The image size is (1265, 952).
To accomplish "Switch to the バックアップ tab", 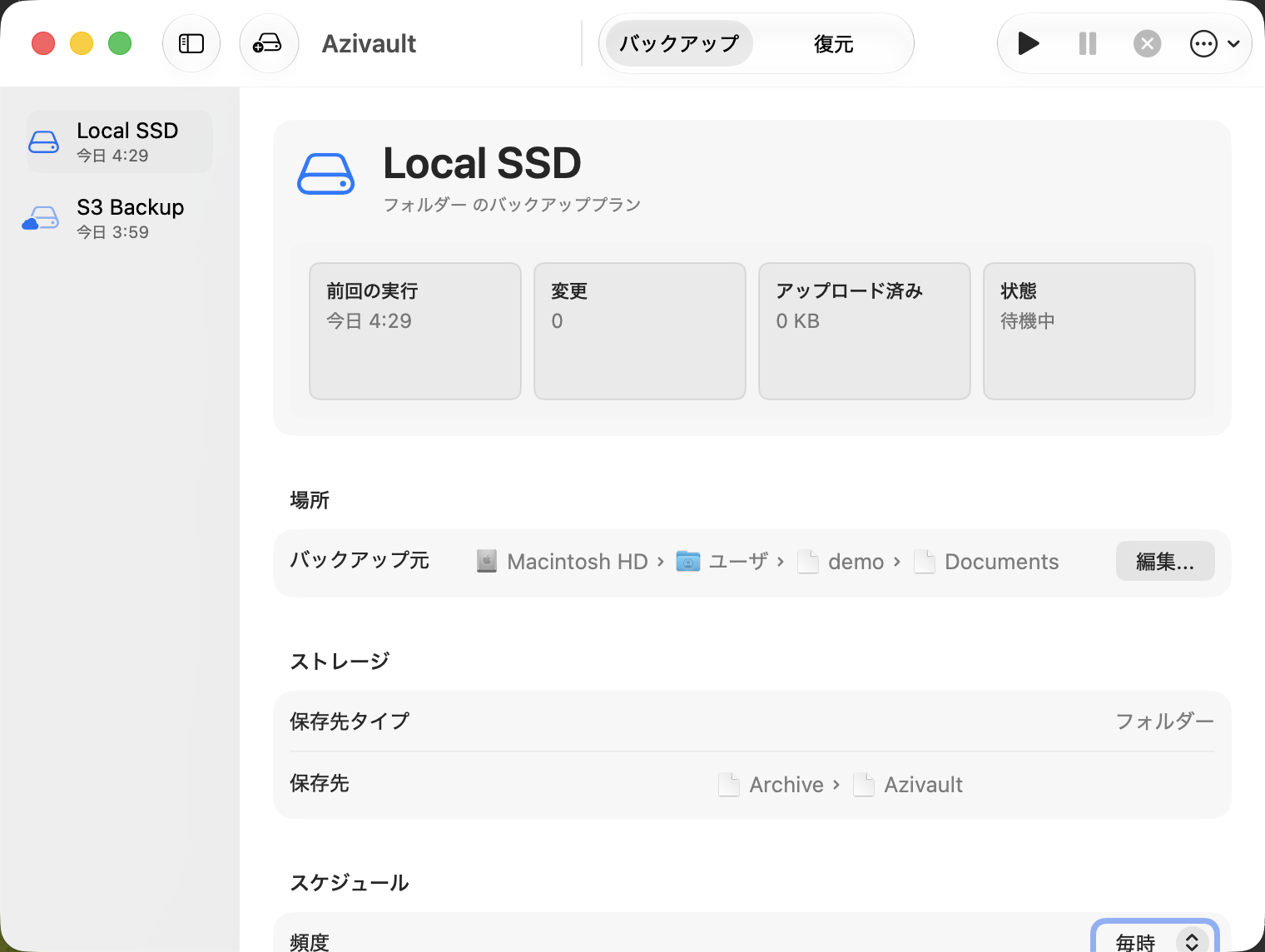I will (x=679, y=43).
